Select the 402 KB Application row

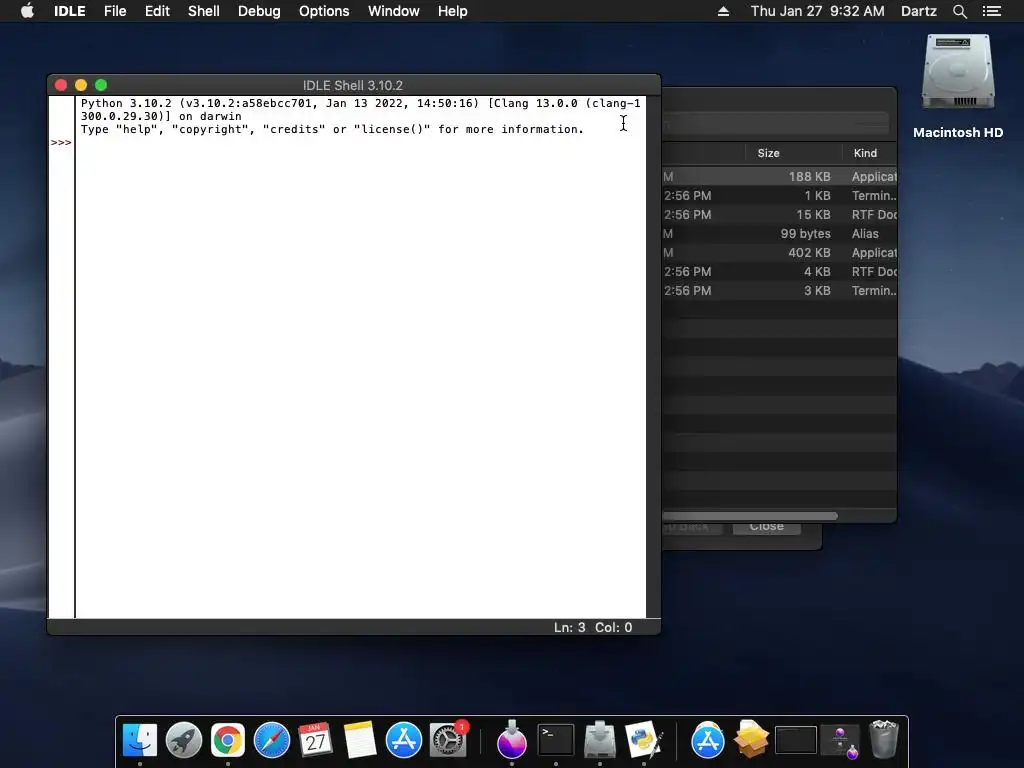point(779,252)
